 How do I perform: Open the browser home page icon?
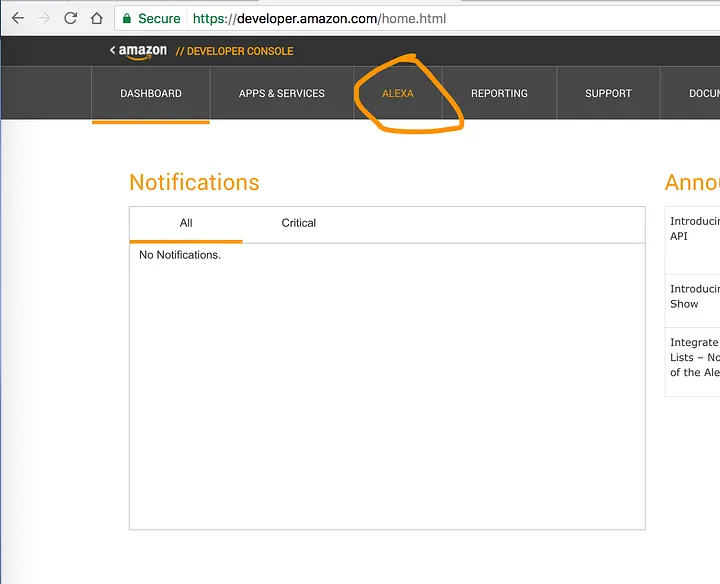point(96,18)
